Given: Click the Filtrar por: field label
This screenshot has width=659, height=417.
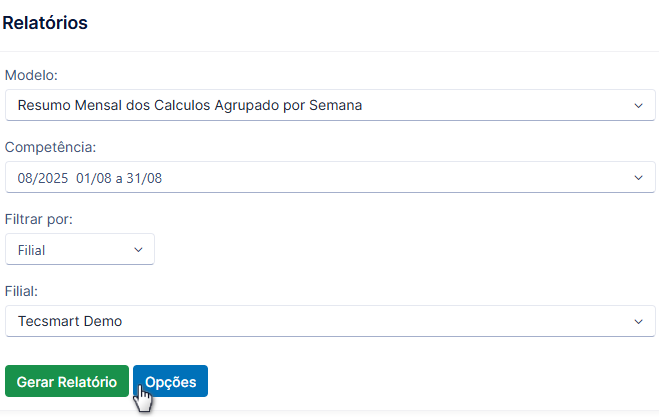Looking at the screenshot, I should 39,219.
